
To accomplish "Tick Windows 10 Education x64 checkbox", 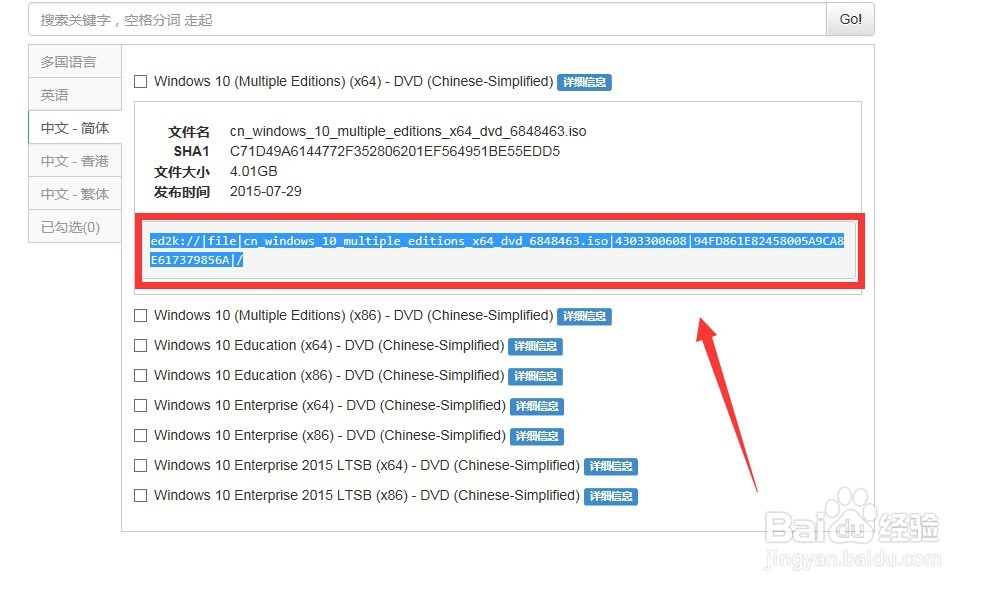I will 141,345.
